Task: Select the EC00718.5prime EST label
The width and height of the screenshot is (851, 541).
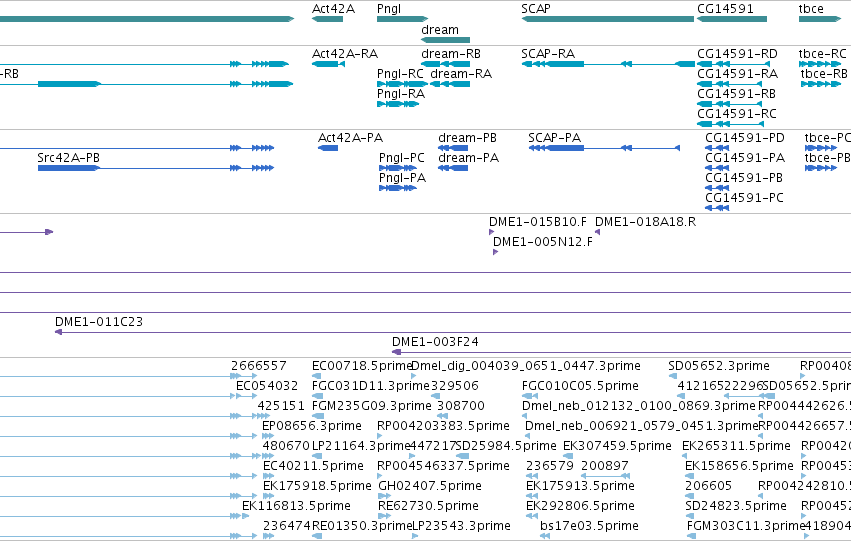Action: (363, 366)
